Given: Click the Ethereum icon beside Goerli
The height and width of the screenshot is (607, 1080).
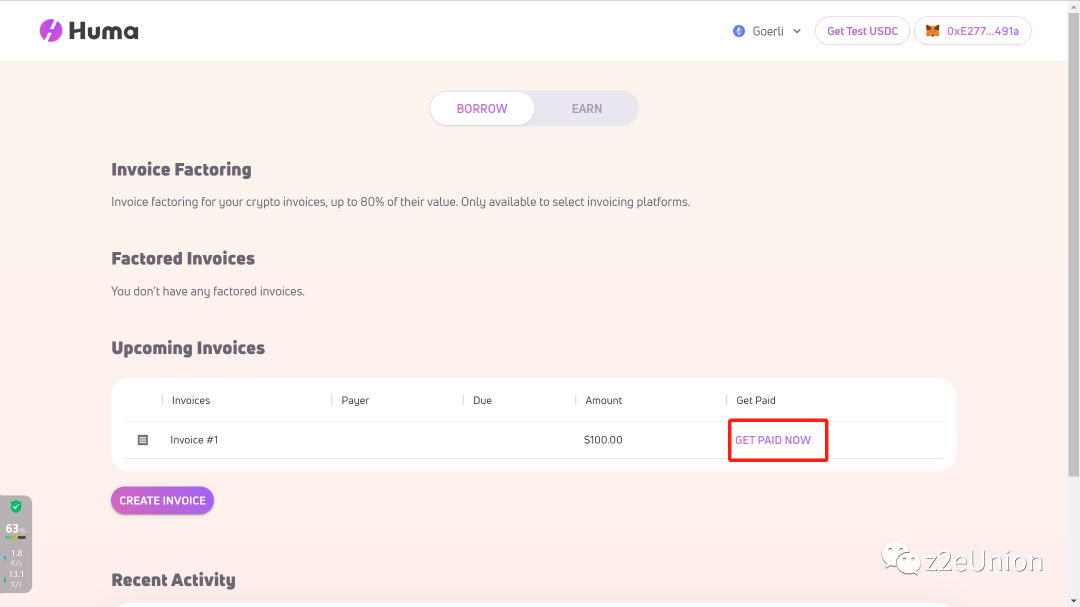Looking at the screenshot, I should pyautogui.click(x=739, y=31).
